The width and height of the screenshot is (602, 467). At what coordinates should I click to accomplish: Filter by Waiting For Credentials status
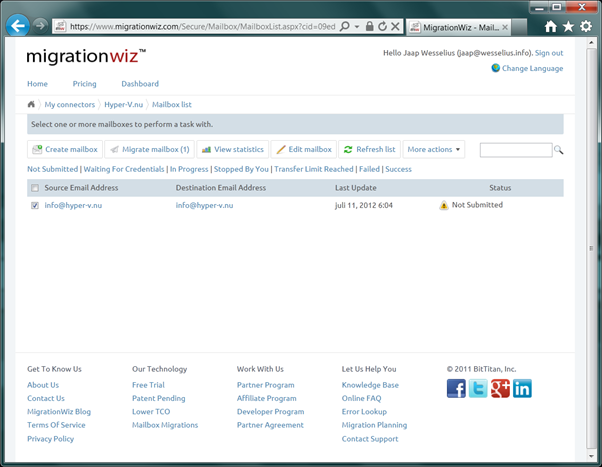[x=124, y=170]
